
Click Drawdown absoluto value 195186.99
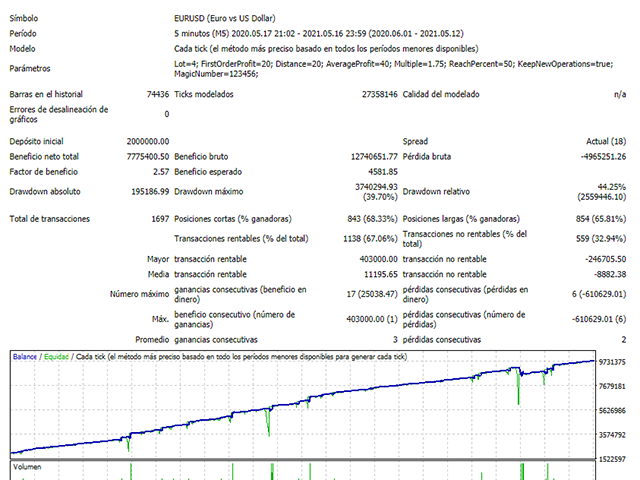pyautogui.click(x=150, y=191)
